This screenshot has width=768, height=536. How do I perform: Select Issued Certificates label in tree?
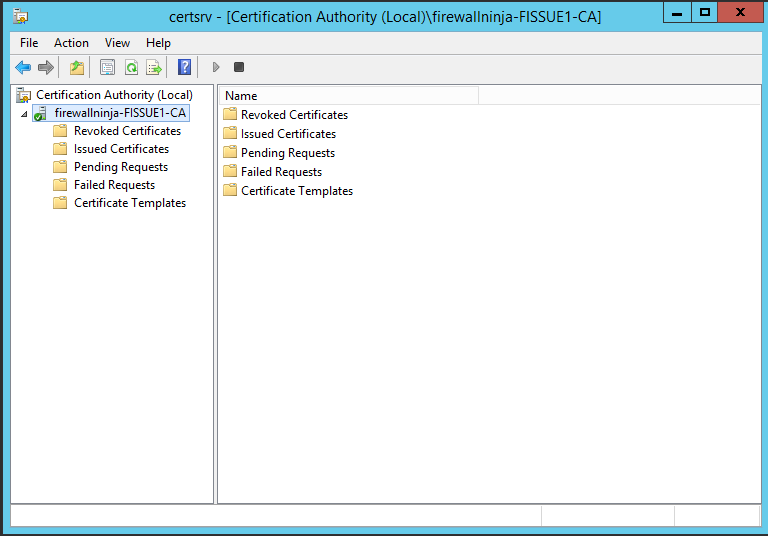click(x=121, y=149)
